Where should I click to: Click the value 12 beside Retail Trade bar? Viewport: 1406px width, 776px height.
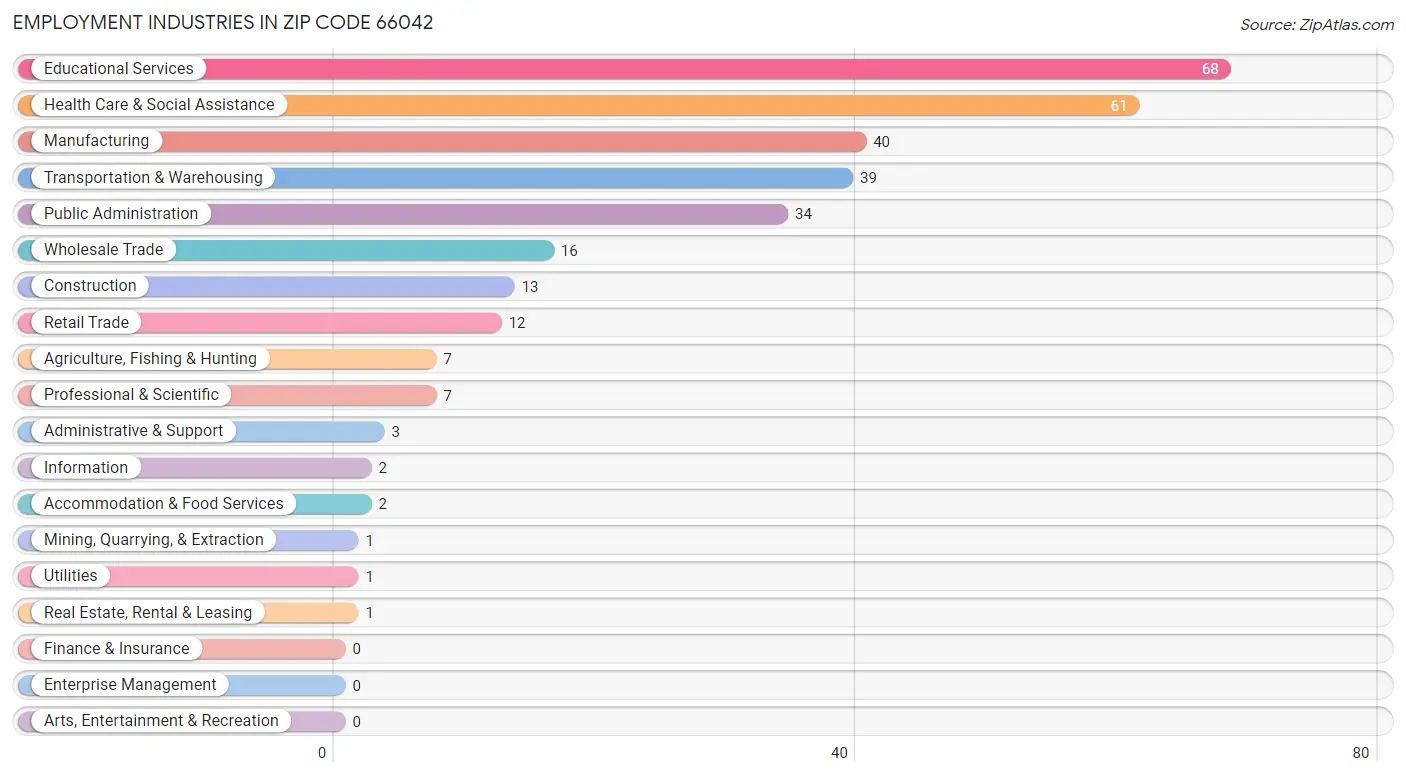(517, 323)
